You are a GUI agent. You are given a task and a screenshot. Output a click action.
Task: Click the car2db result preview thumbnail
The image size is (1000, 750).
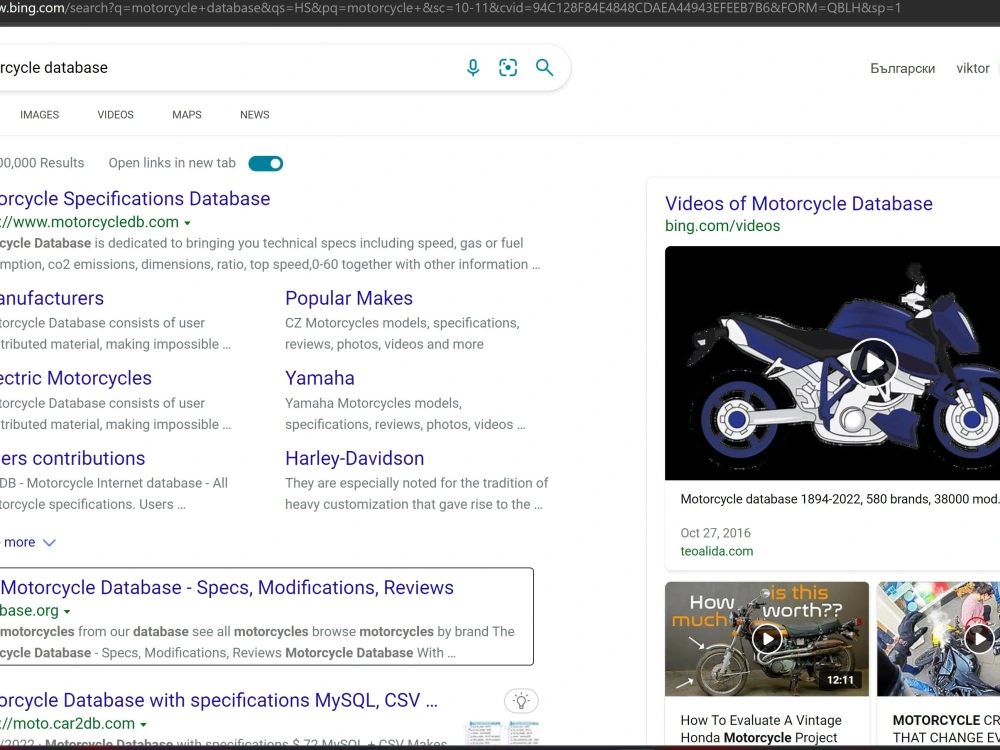point(503,732)
